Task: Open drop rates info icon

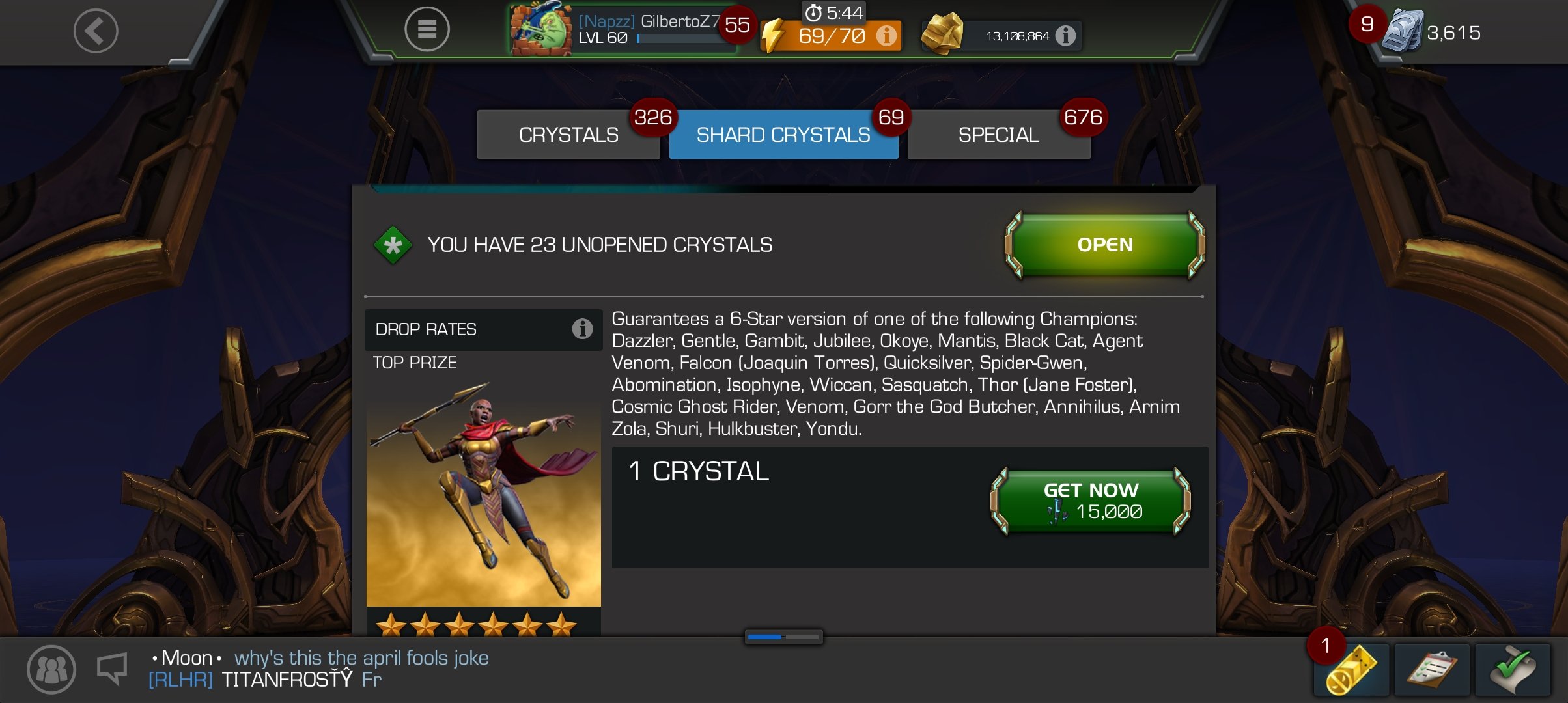Action: [x=582, y=329]
